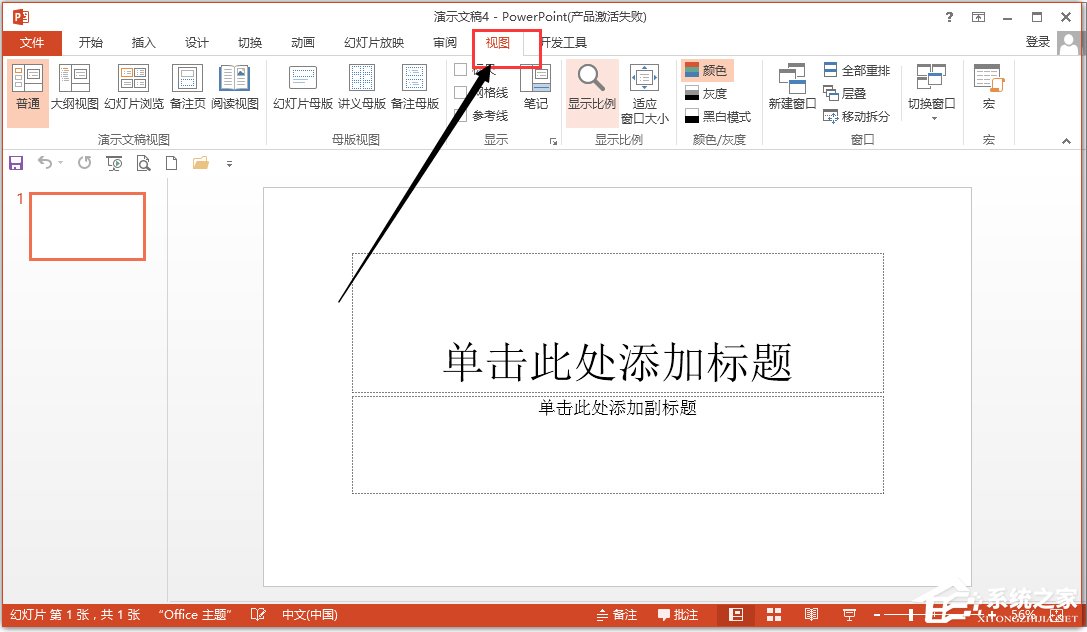This screenshot has height=632, width=1087.
Task: Open the Insert (插入) tab
Action: [144, 43]
